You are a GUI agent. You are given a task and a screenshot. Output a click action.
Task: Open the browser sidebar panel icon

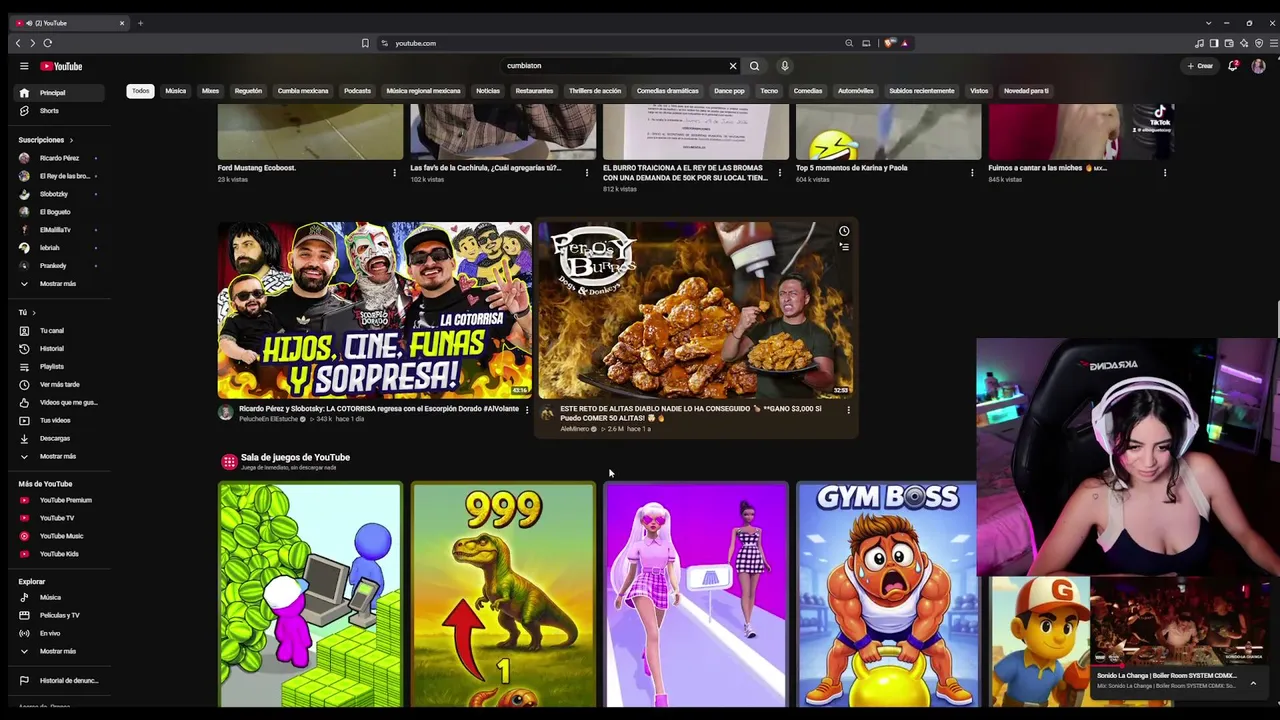click(1214, 43)
